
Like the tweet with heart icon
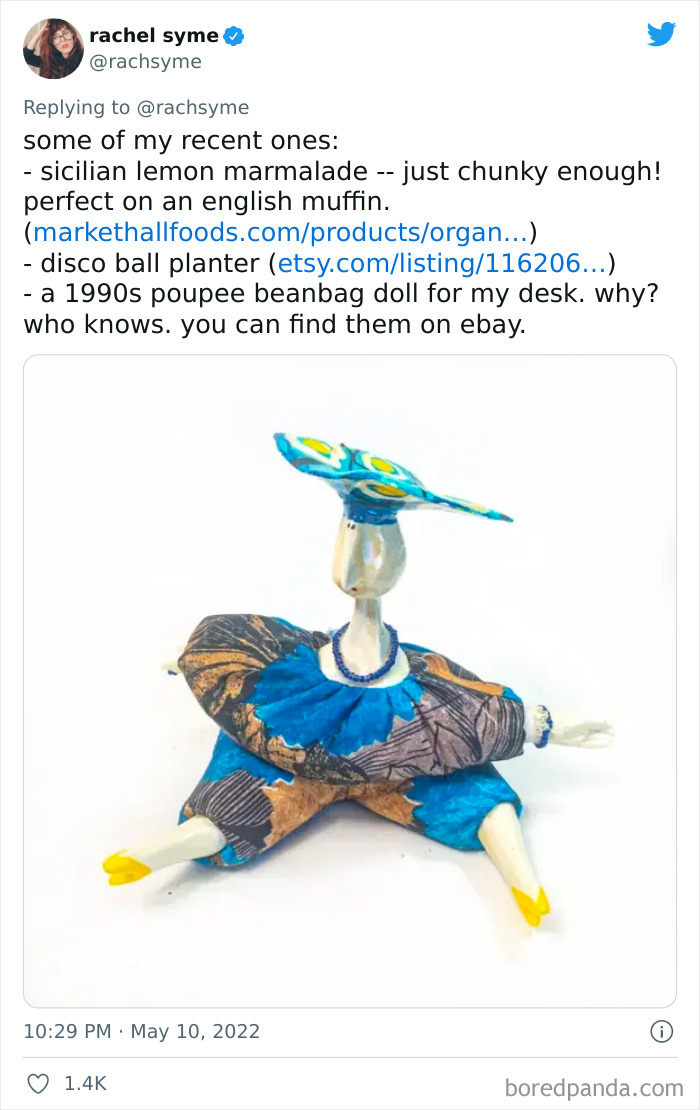coord(38,1083)
